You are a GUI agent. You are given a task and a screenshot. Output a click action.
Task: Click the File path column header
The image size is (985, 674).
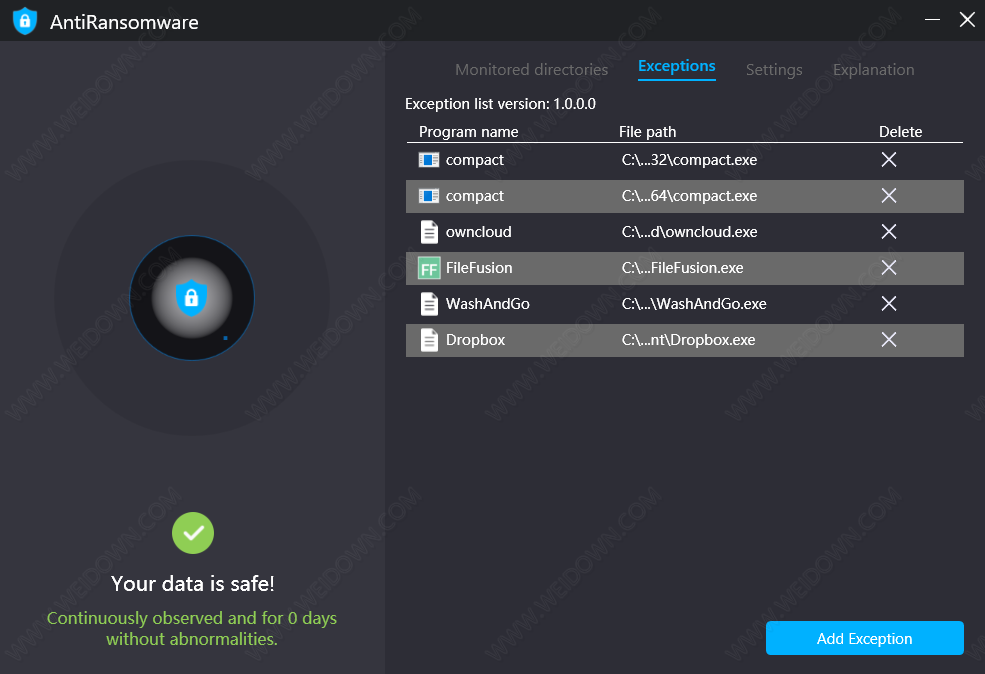[x=648, y=132]
